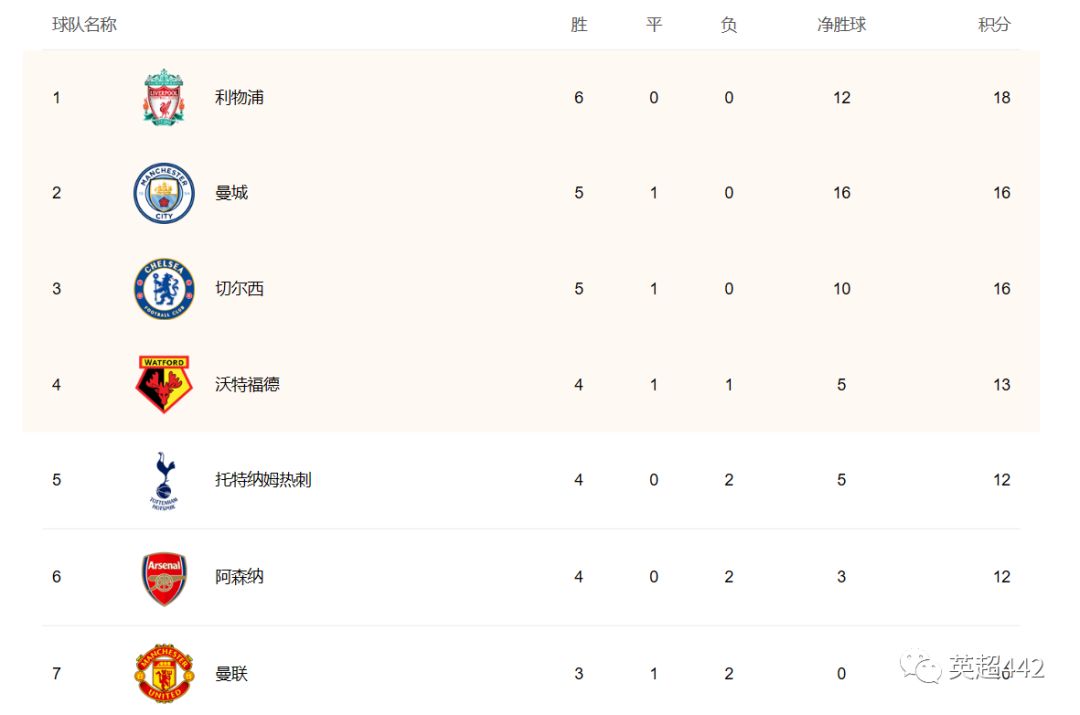Open the 利物浦 team link
Screen dimensions: 1080x715
point(239,97)
